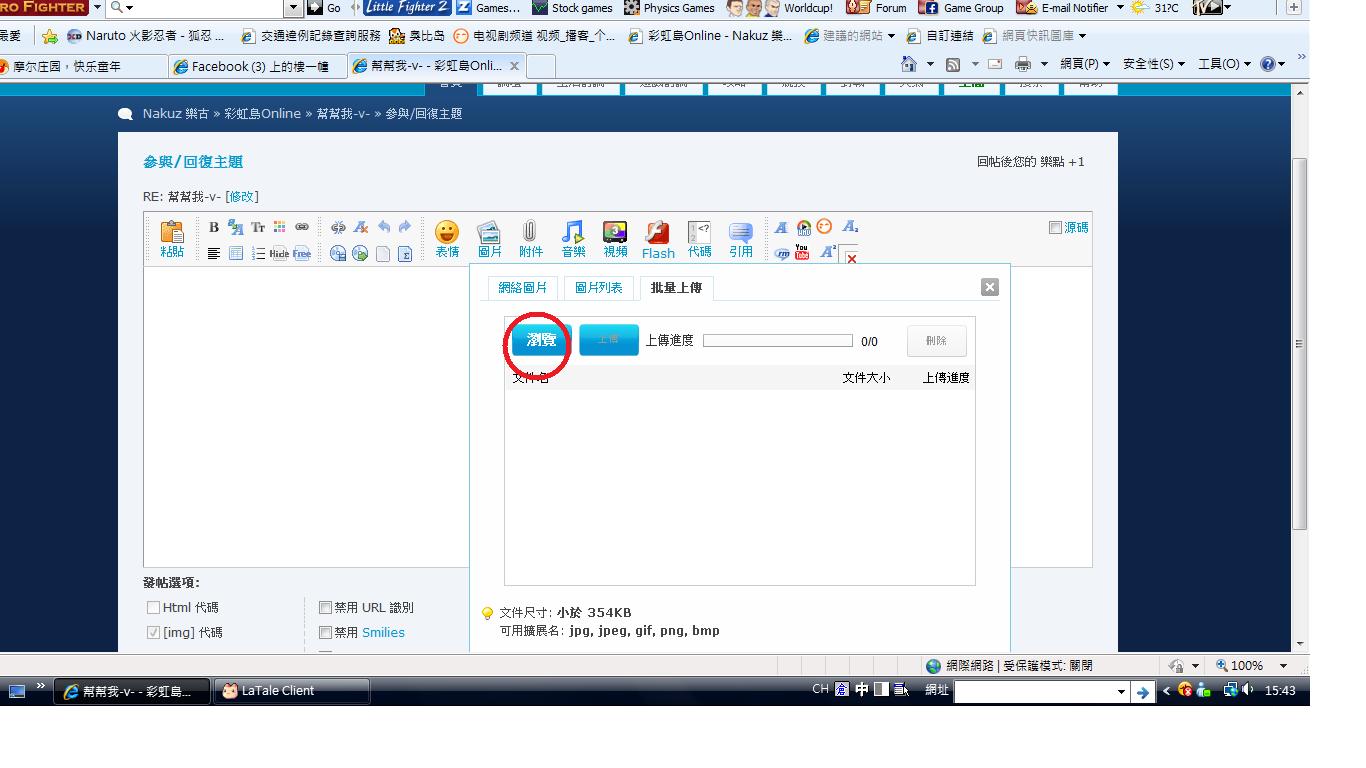This screenshot has height=768, width=1366.
Task: Open the Physics Games toolbar link
Action: [669, 8]
